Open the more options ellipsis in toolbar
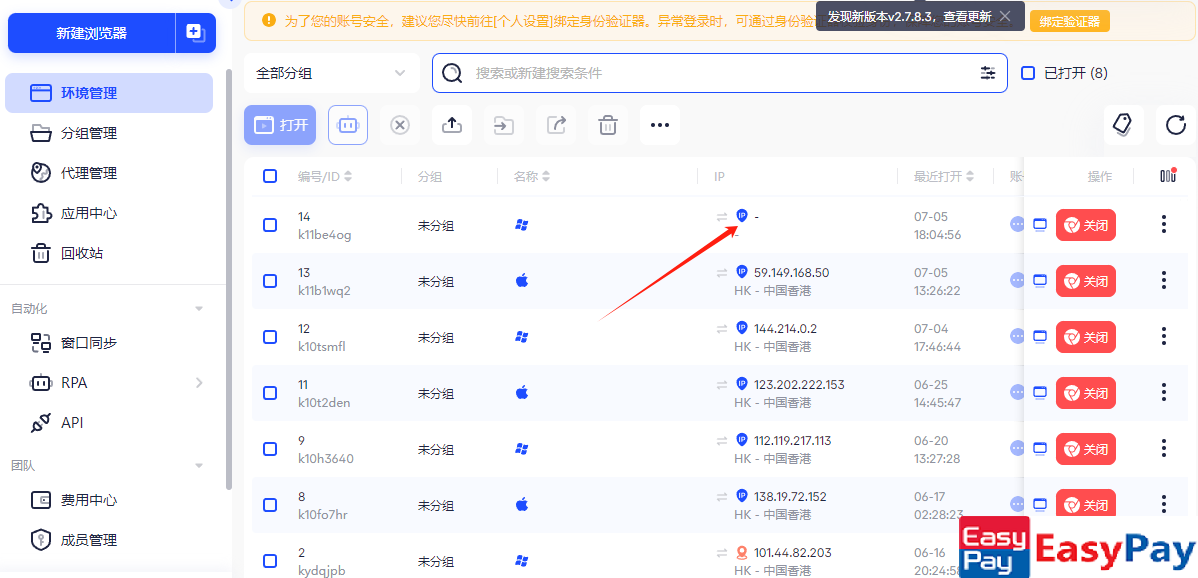The width and height of the screenshot is (1198, 578). pyautogui.click(x=660, y=125)
